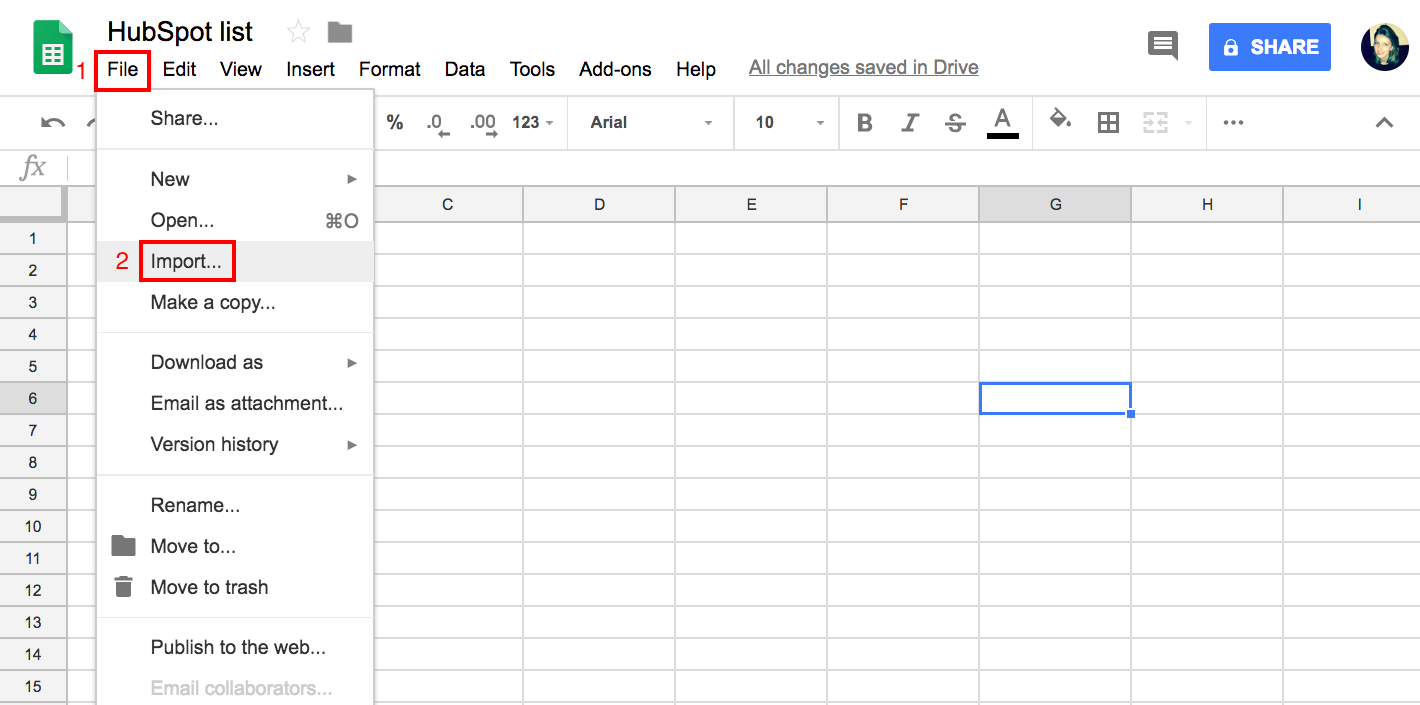The image size is (1420, 705).
Task: Choose Email as attachment...
Action: pos(235,403)
